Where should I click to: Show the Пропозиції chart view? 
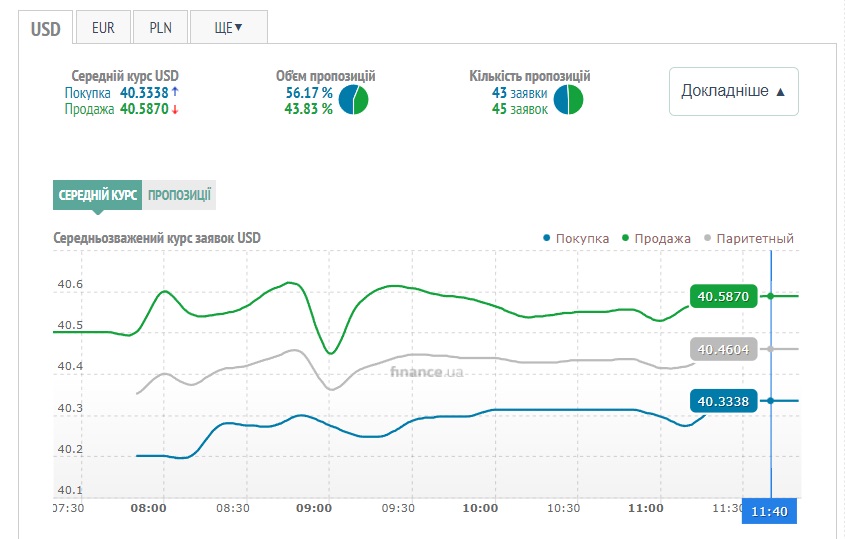(179, 196)
